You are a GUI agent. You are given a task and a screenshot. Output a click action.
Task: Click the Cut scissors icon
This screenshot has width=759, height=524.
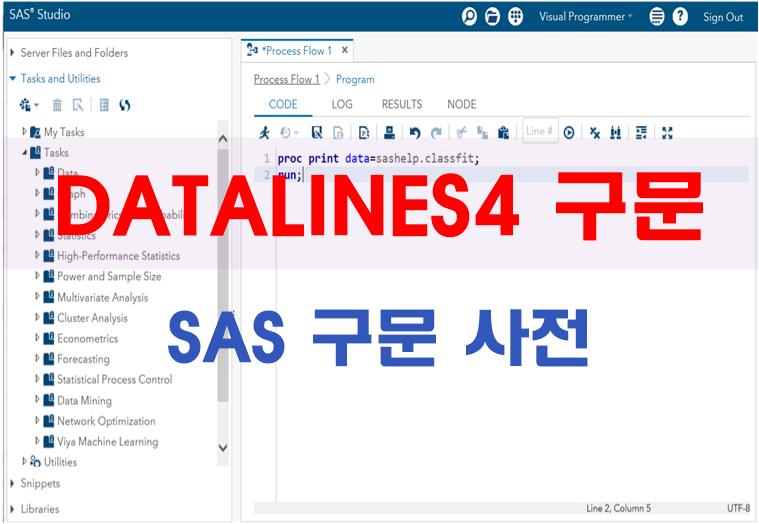coord(461,132)
